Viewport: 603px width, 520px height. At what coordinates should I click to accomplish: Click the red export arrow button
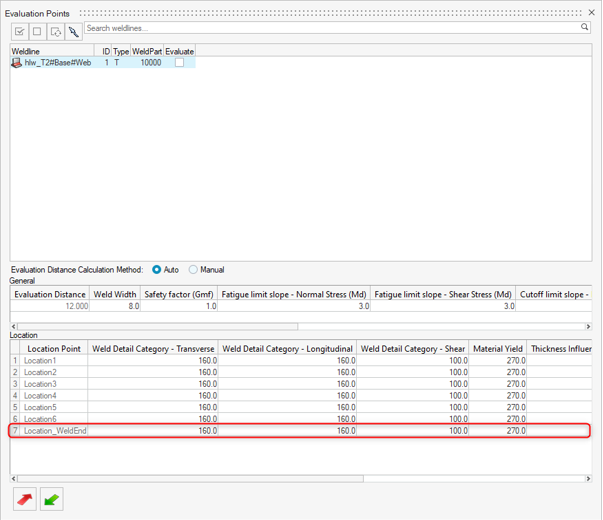(24, 499)
